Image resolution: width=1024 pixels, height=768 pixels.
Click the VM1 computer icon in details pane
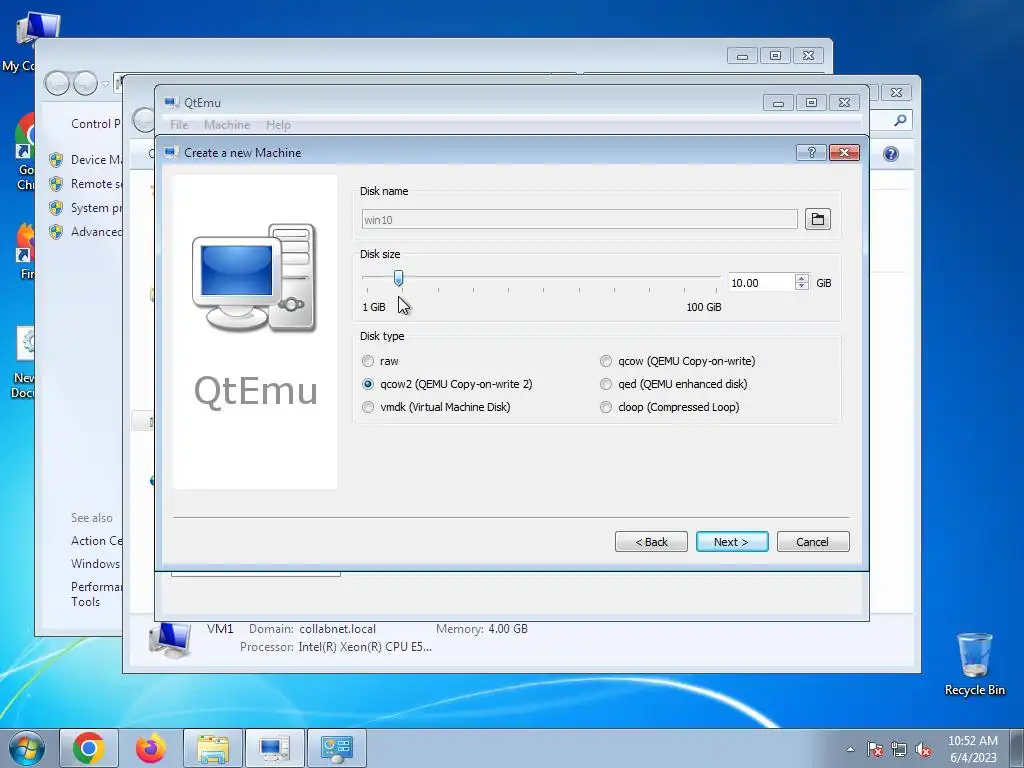coord(170,638)
